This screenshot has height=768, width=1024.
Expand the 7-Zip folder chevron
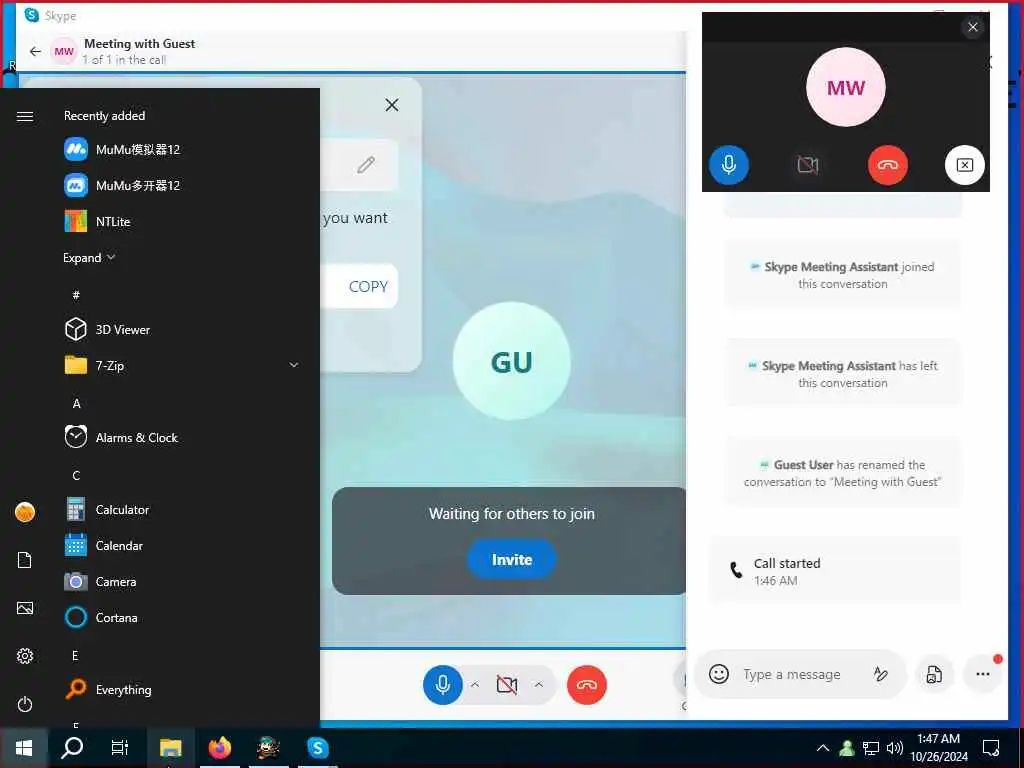[x=294, y=365]
